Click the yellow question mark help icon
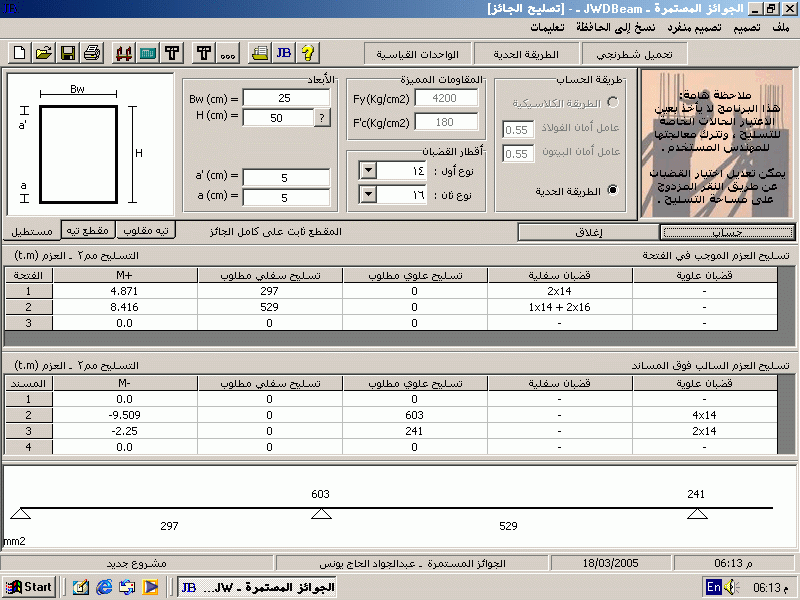This screenshot has height=600, width=800. [x=307, y=52]
